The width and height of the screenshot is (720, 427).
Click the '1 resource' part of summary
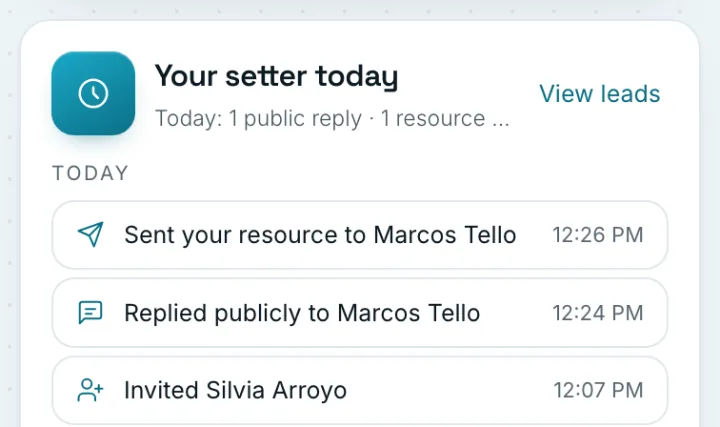(433, 118)
